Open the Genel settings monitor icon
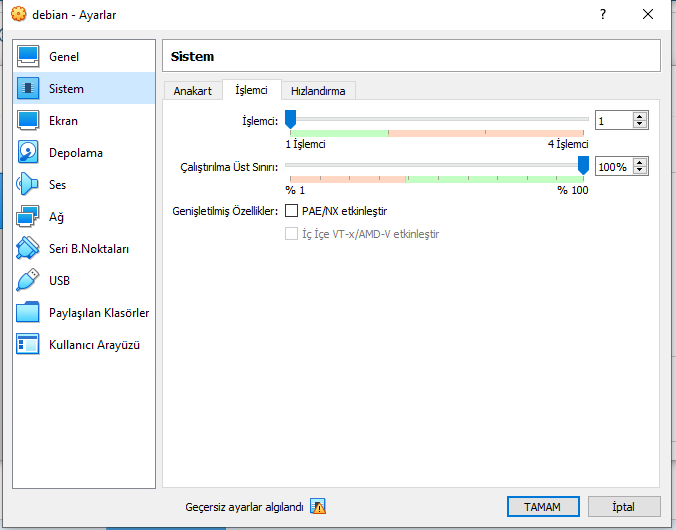The height and width of the screenshot is (530, 676). coord(28,56)
